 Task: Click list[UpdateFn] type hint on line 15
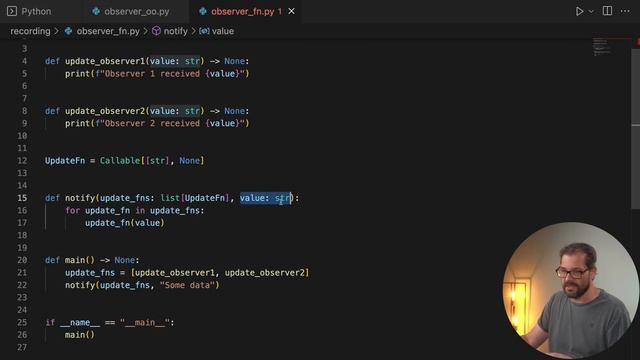click(x=195, y=198)
